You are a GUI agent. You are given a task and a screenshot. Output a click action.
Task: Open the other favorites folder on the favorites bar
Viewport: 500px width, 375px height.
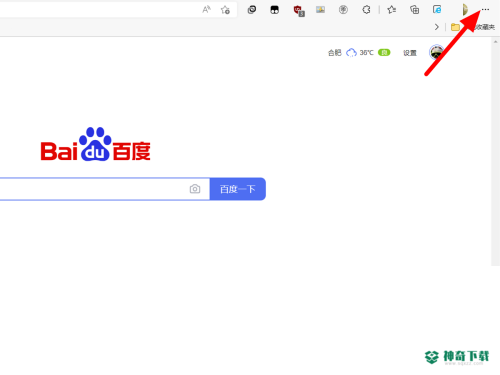(473, 27)
